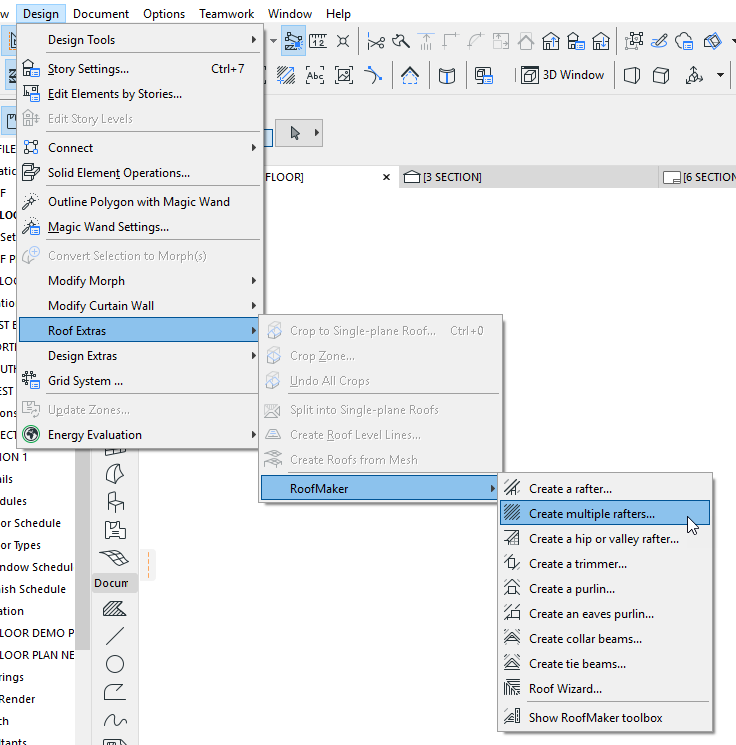Launch the Roof Wizard
Screen dimensions: 736x745
click(x=605, y=688)
